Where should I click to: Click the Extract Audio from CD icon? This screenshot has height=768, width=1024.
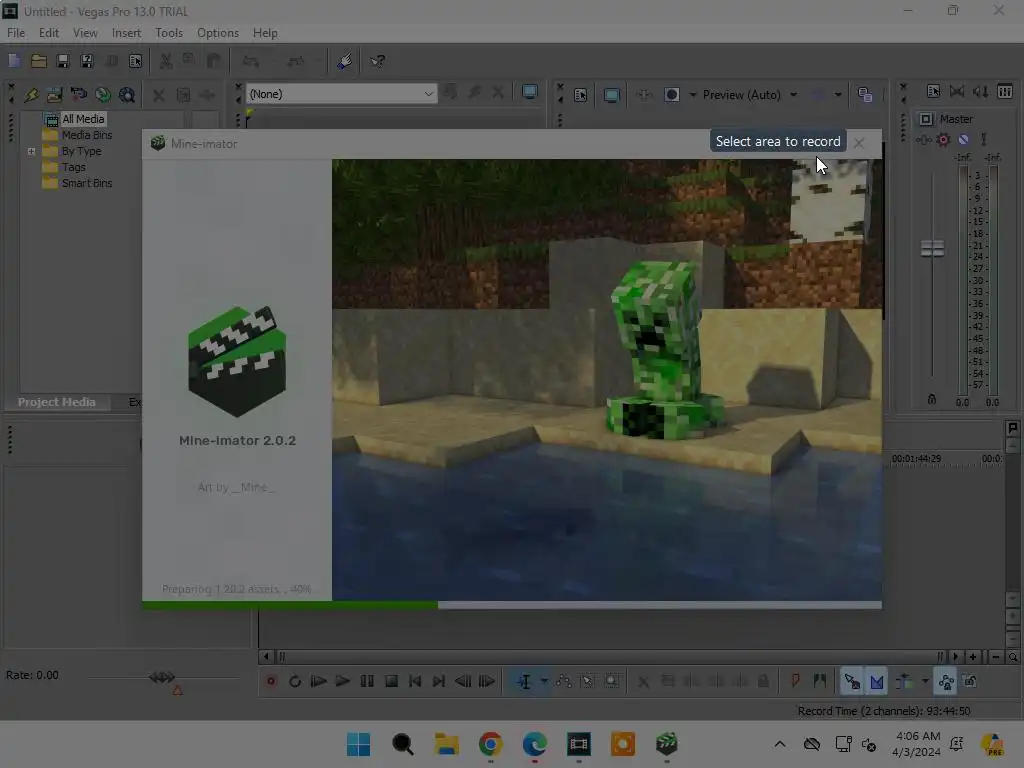(78, 95)
